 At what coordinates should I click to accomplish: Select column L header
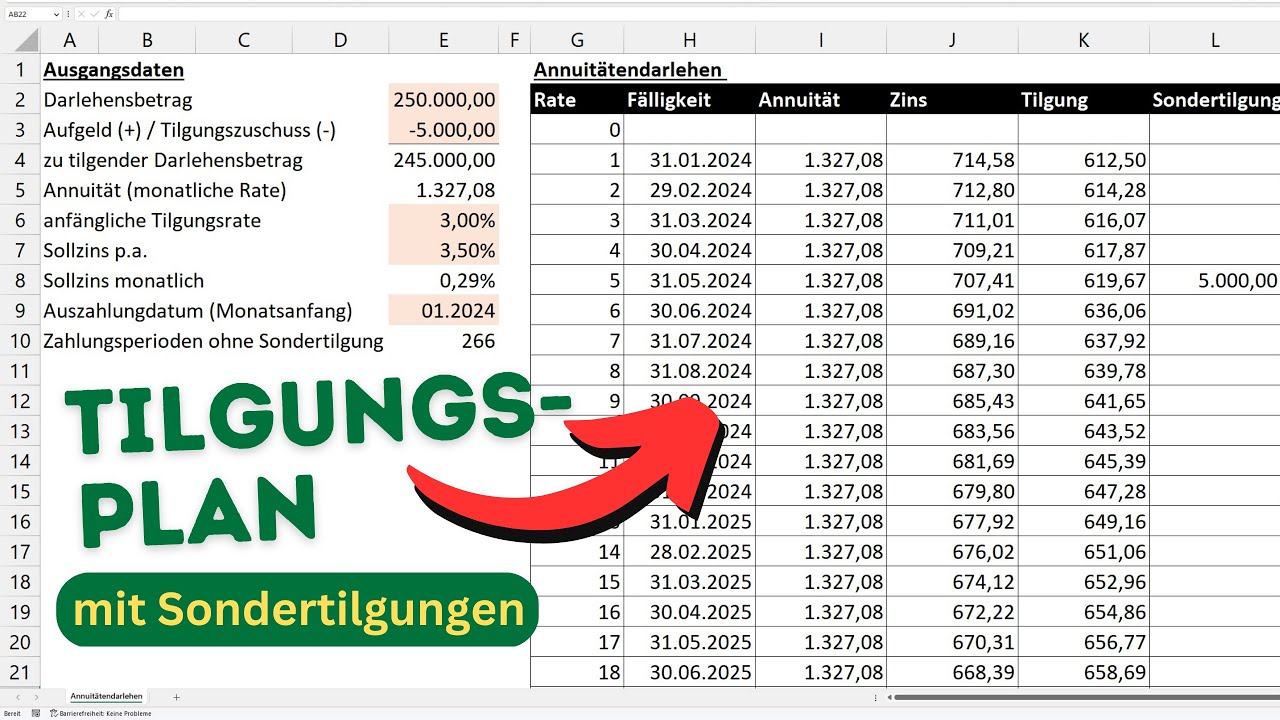(1215, 40)
